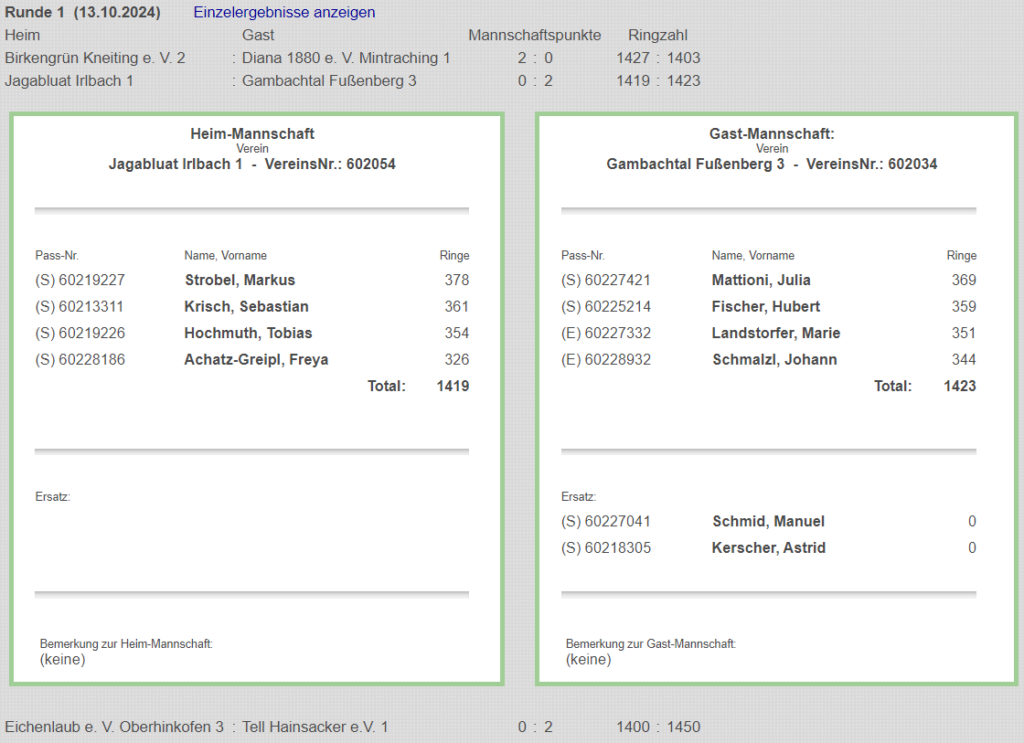
Task: Click the home team total 1419
Action: [452, 386]
